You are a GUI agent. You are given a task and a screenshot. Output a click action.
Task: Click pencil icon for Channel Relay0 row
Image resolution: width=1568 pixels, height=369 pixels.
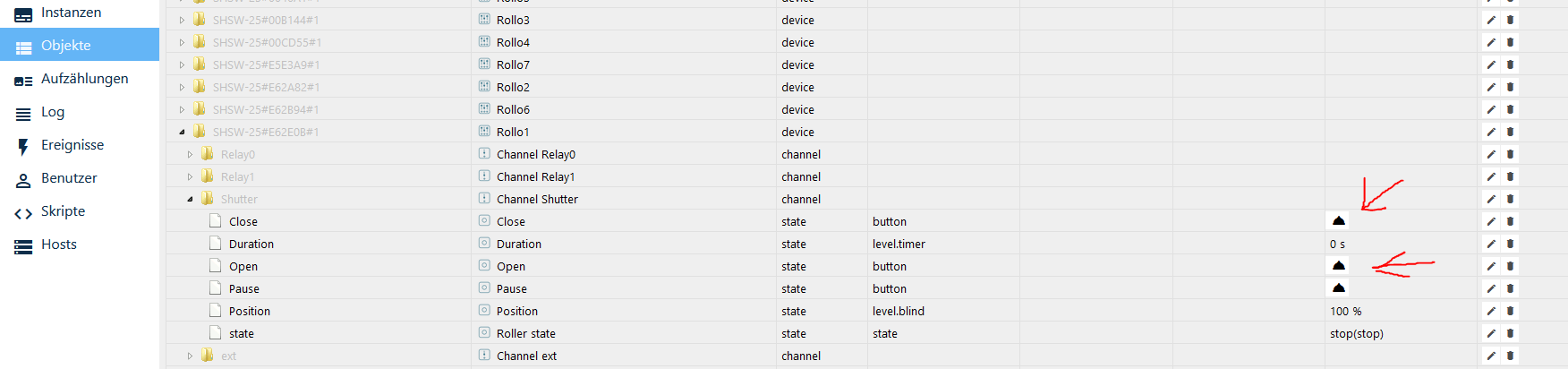pos(1491,154)
